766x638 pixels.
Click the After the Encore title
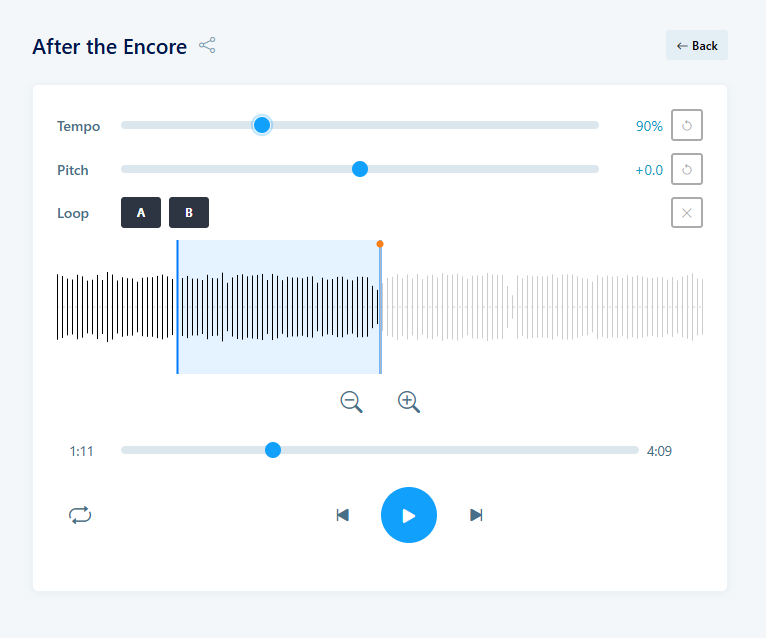point(109,47)
